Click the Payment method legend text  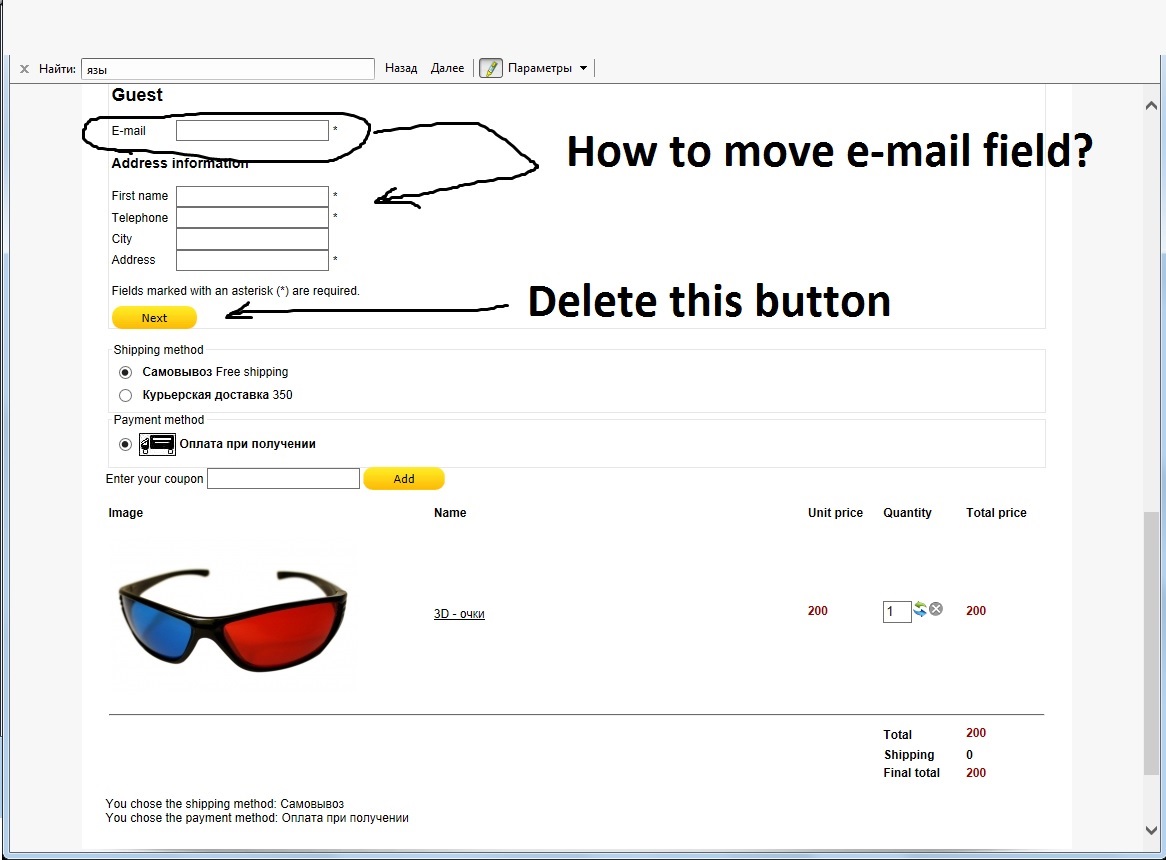[x=158, y=420]
